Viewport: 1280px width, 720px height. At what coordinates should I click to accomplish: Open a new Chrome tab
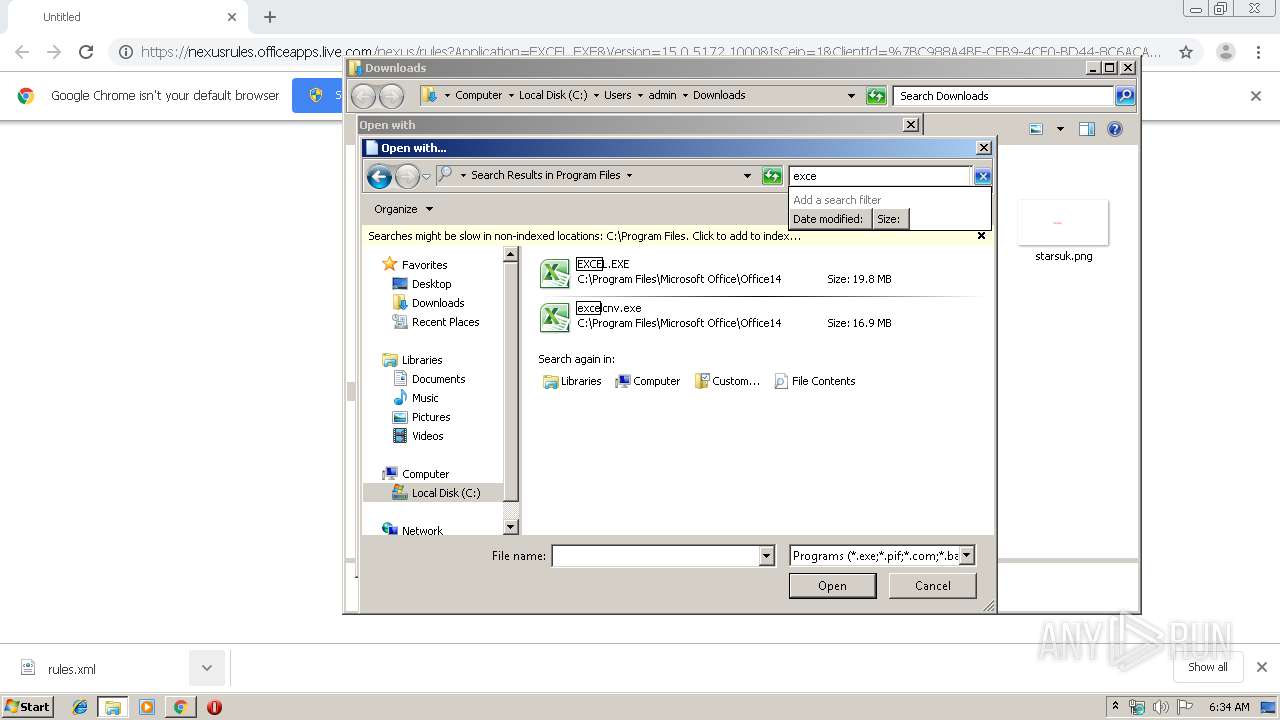pyautogui.click(x=270, y=17)
